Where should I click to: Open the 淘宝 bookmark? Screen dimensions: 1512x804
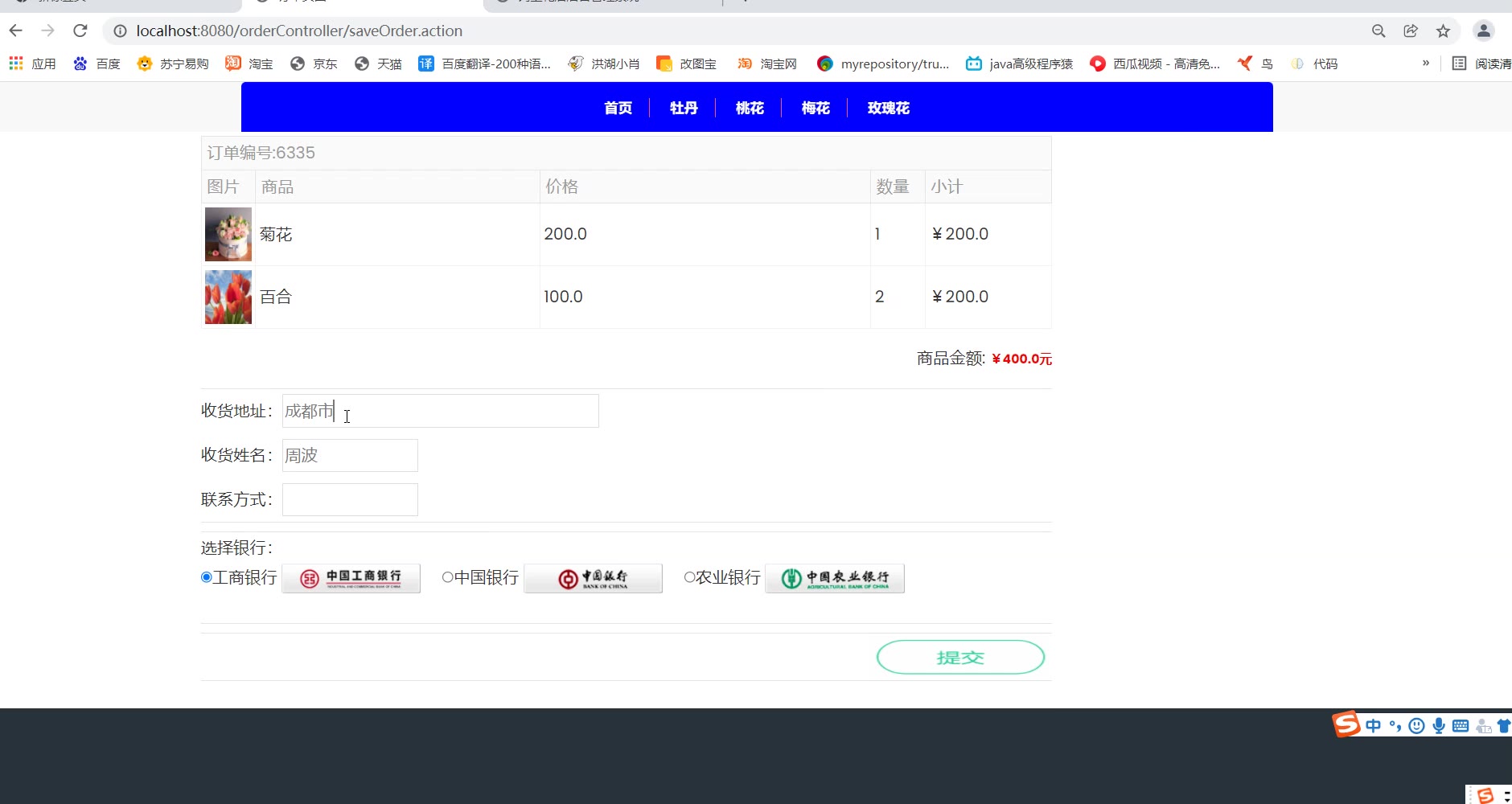tap(249, 64)
